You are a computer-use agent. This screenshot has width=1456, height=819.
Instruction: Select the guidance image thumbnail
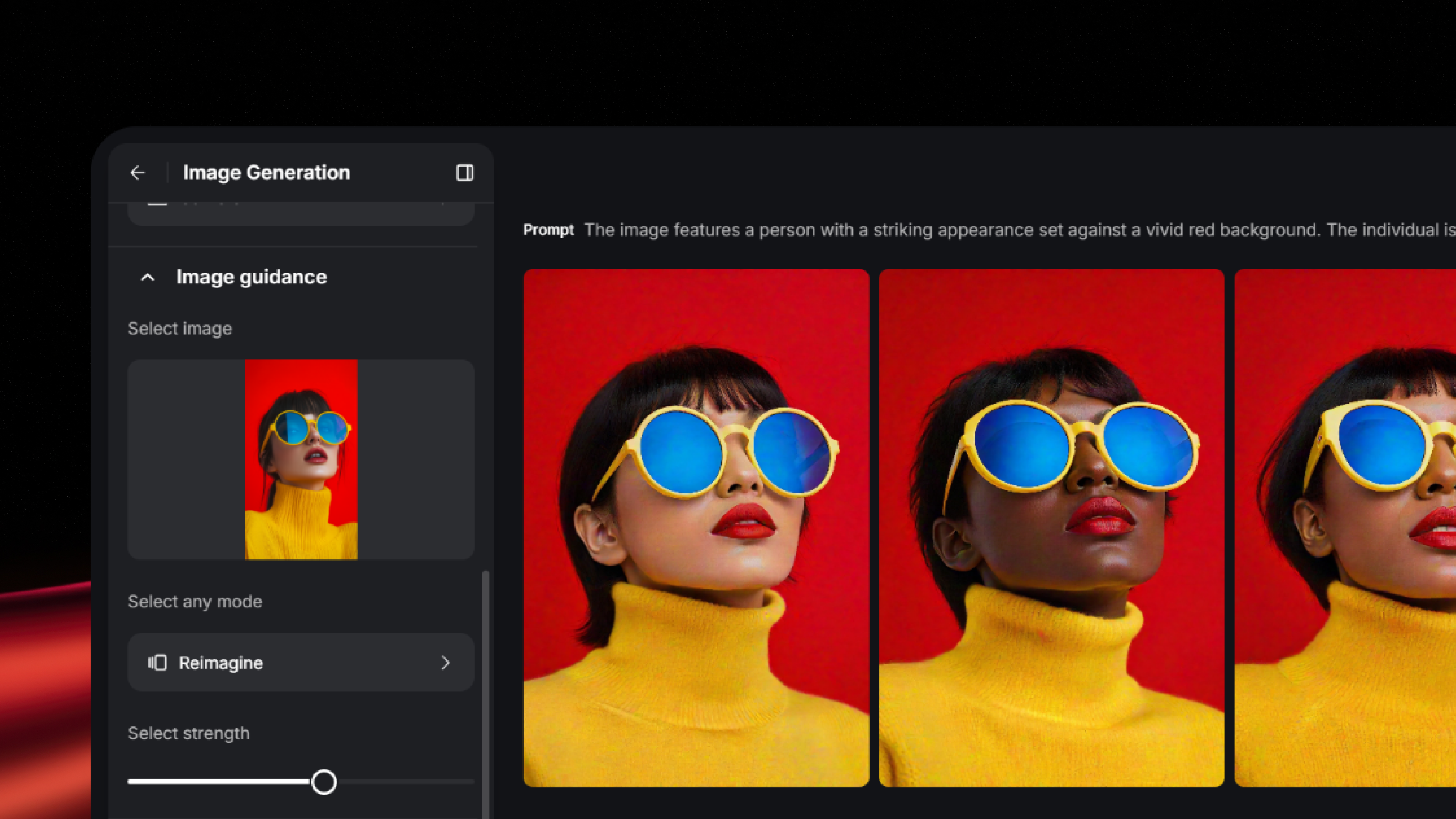(301, 460)
